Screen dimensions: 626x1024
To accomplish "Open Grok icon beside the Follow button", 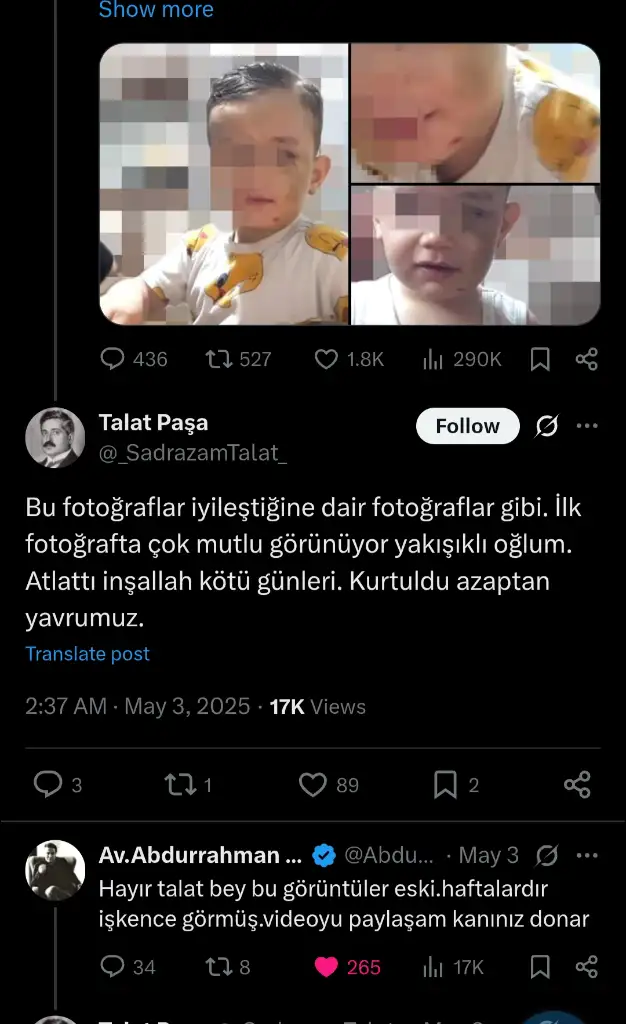I will tap(546, 427).
